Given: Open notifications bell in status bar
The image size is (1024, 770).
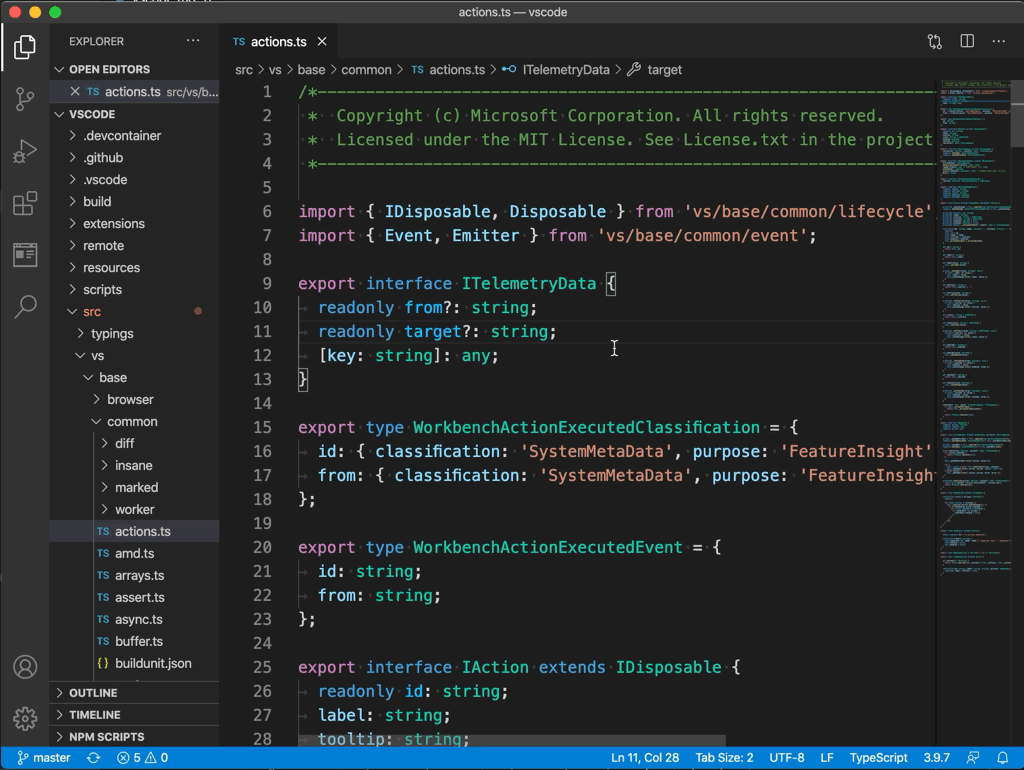Looking at the screenshot, I should (x=1003, y=758).
